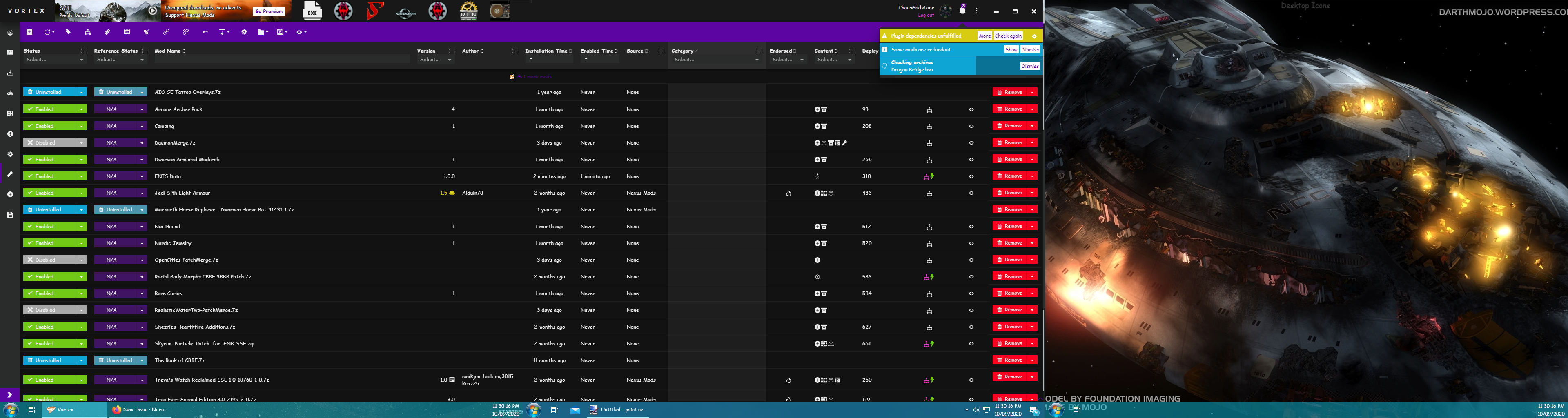Viewport: 1568px width, 418px height.
Task: Click the Manage Rules hierarchy toolbar icon
Action: (x=88, y=32)
